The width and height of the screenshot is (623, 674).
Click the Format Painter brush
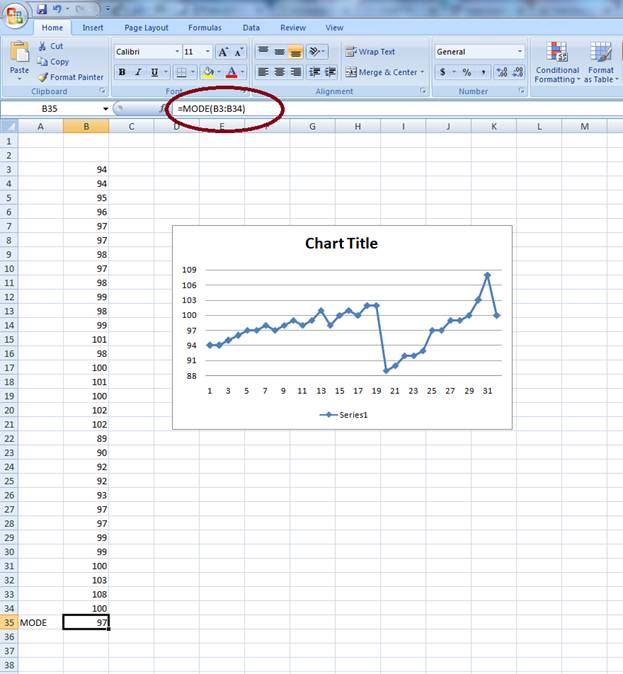click(x=70, y=77)
